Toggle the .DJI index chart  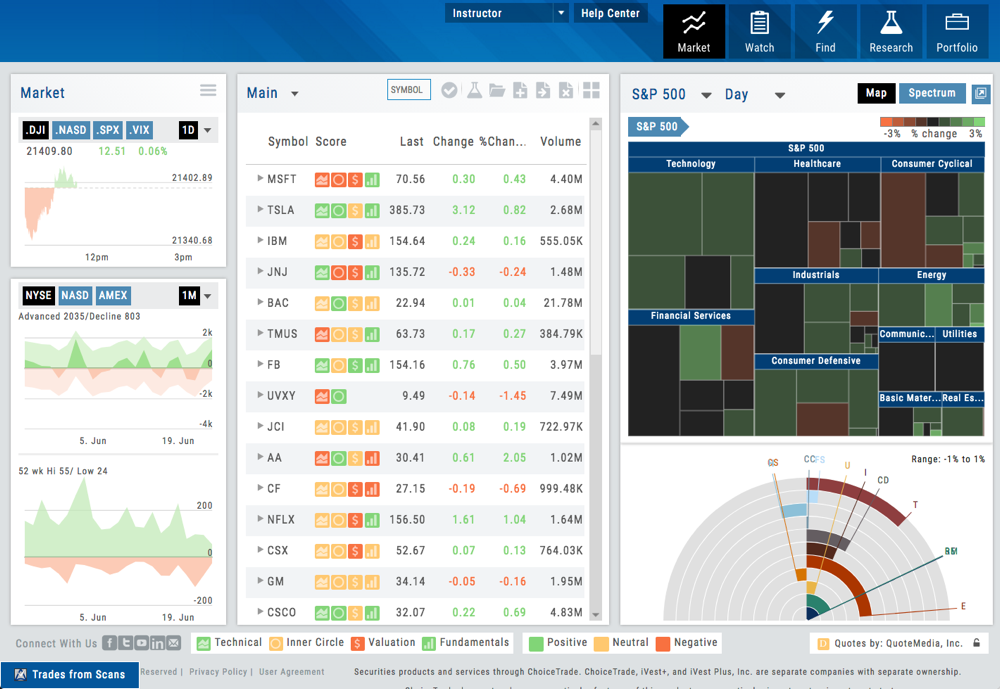[x=36, y=130]
